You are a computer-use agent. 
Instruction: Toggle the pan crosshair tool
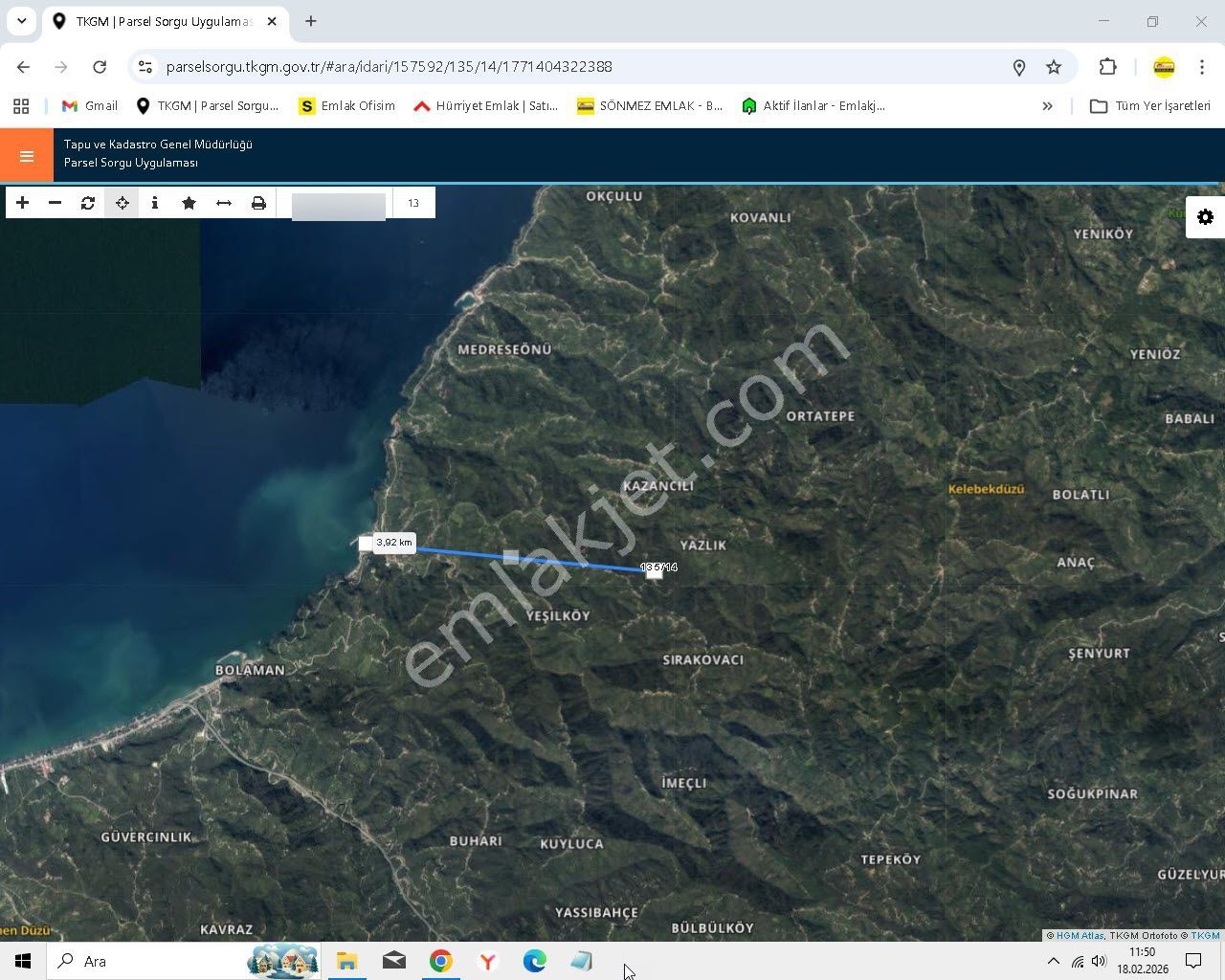(121, 202)
